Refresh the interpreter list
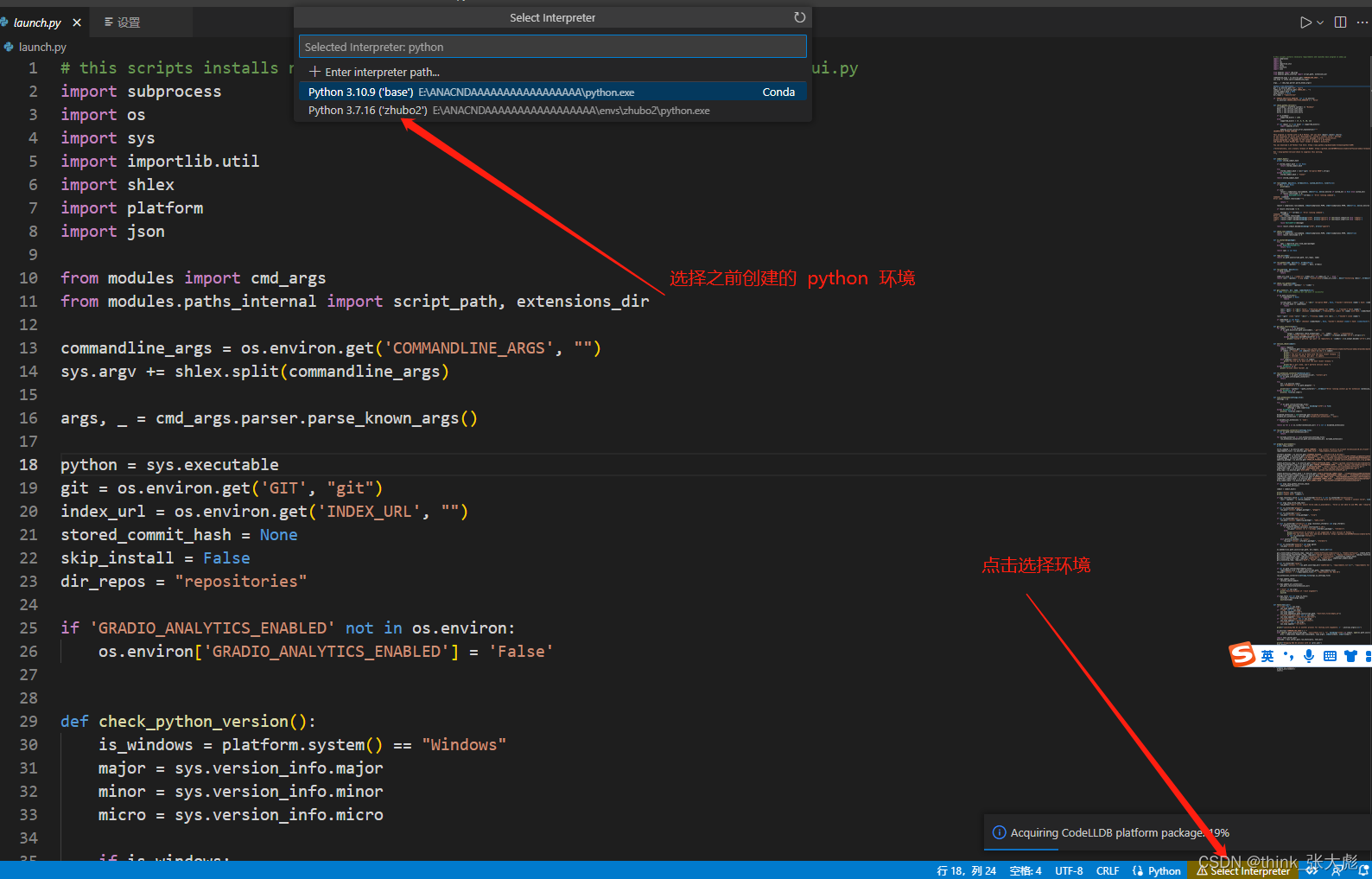This screenshot has width=1372, height=879. [799, 17]
